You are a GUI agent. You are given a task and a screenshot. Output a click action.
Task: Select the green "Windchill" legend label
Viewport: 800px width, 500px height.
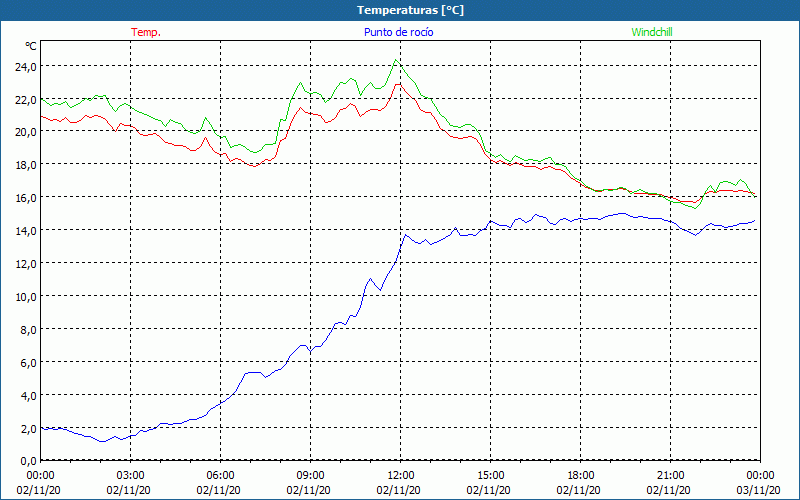652,32
